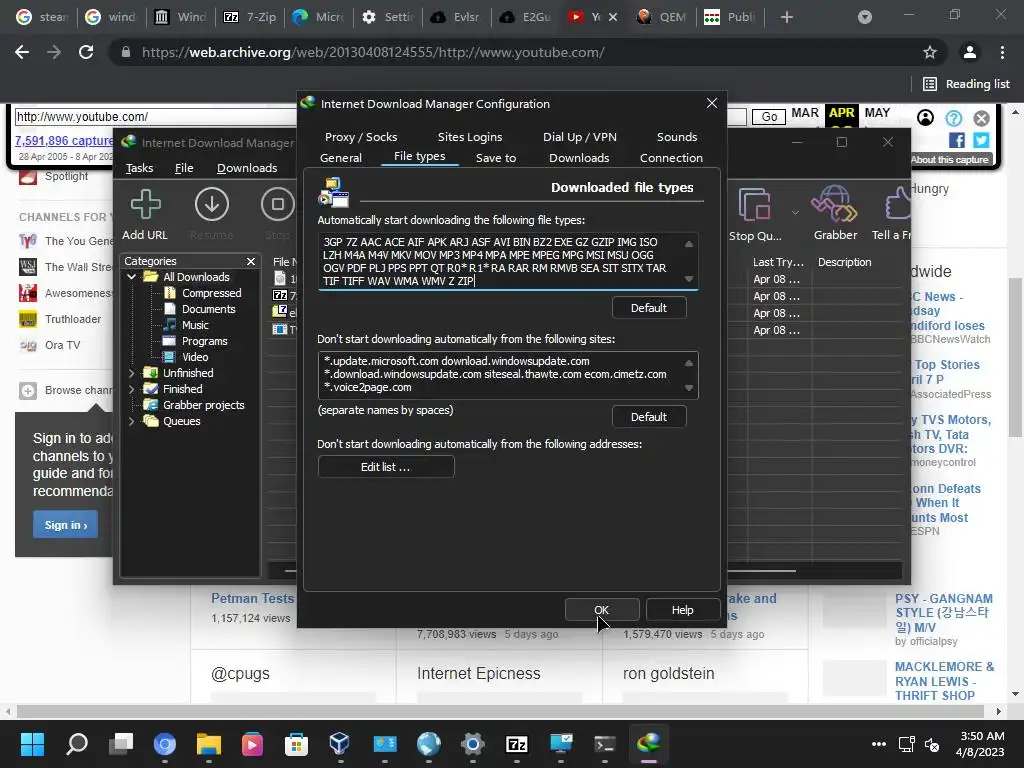The height and width of the screenshot is (768, 1024).
Task: Collapse the All Downloads tree node
Action: 131,277
